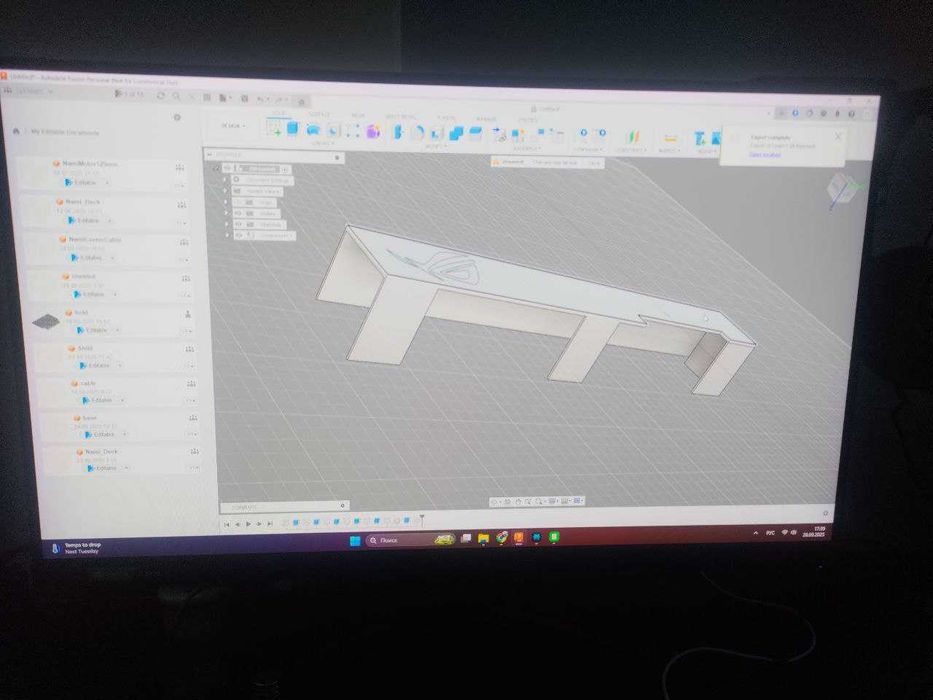
Task: Click the Construct plane icon
Action: (x=633, y=137)
